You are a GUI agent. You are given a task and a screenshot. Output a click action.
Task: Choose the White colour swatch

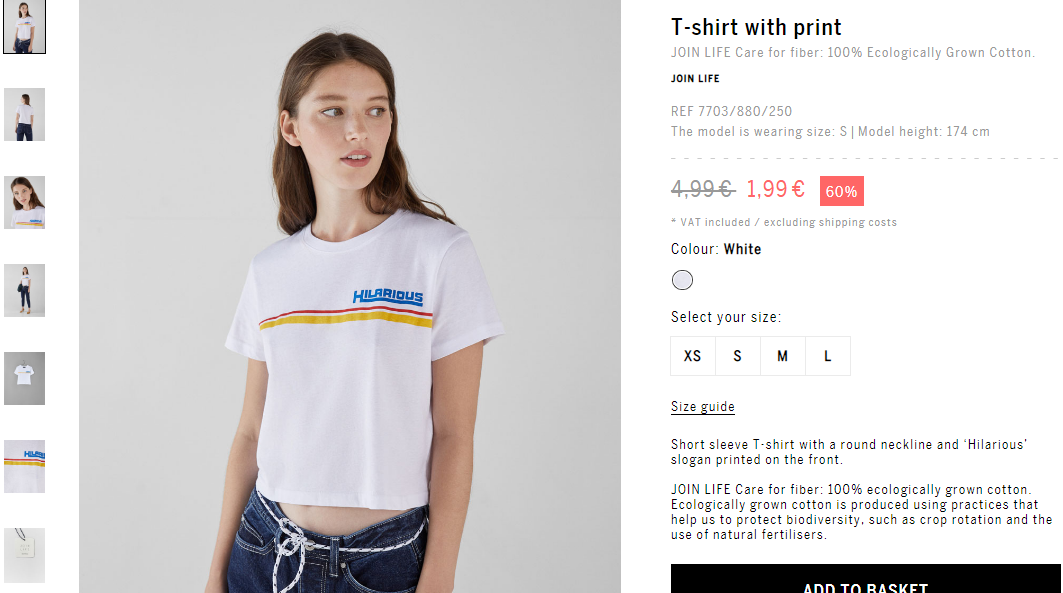click(x=682, y=280)
